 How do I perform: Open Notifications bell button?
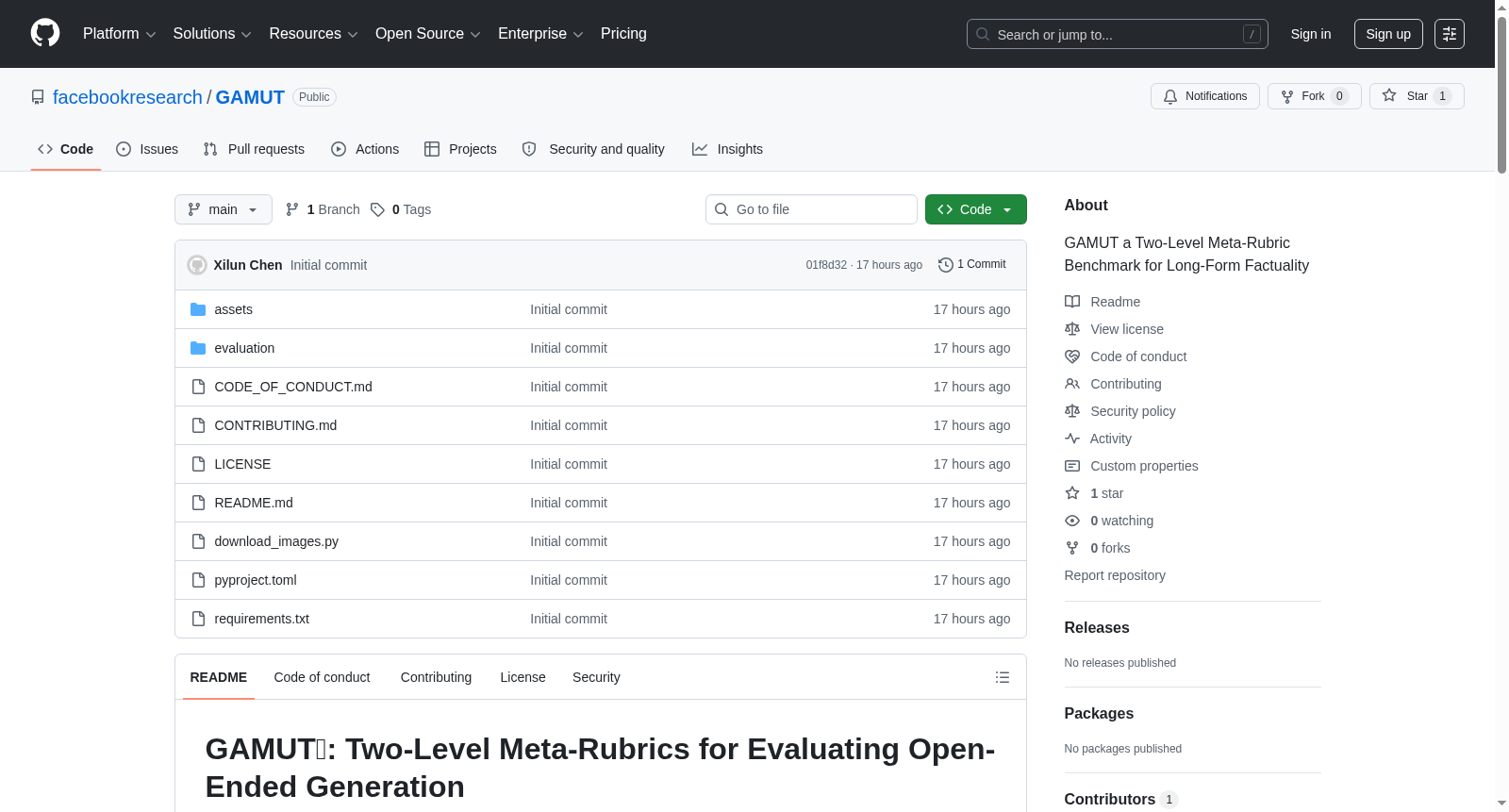1204,96
